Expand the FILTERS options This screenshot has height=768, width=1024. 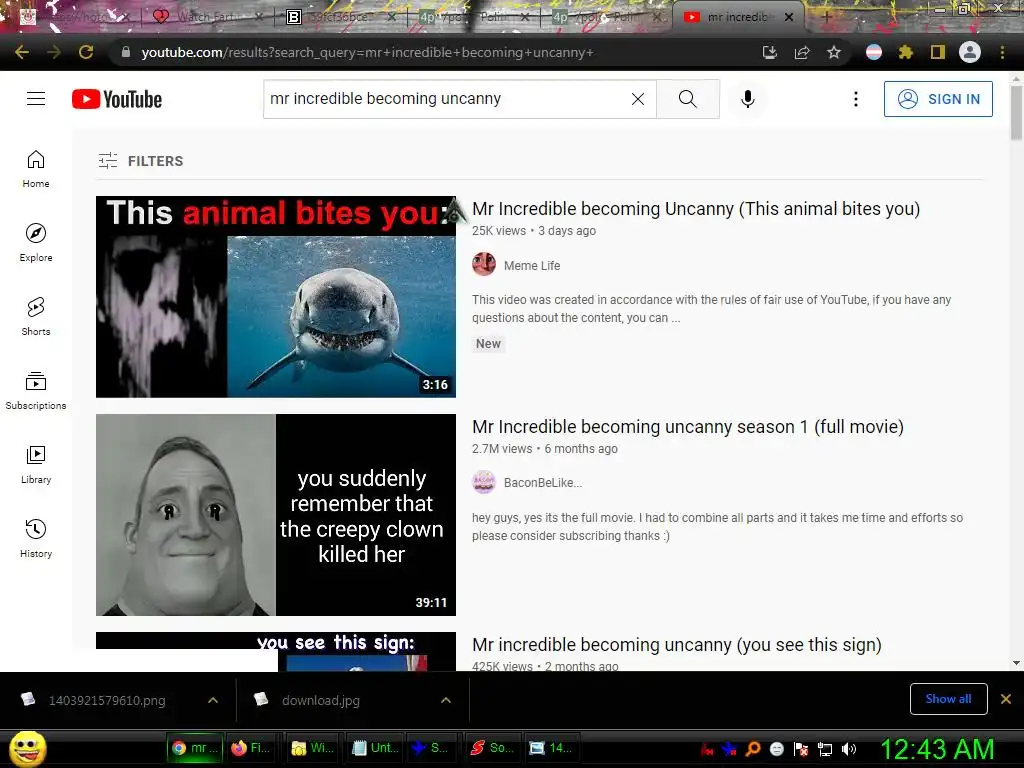tap(140, 161)
